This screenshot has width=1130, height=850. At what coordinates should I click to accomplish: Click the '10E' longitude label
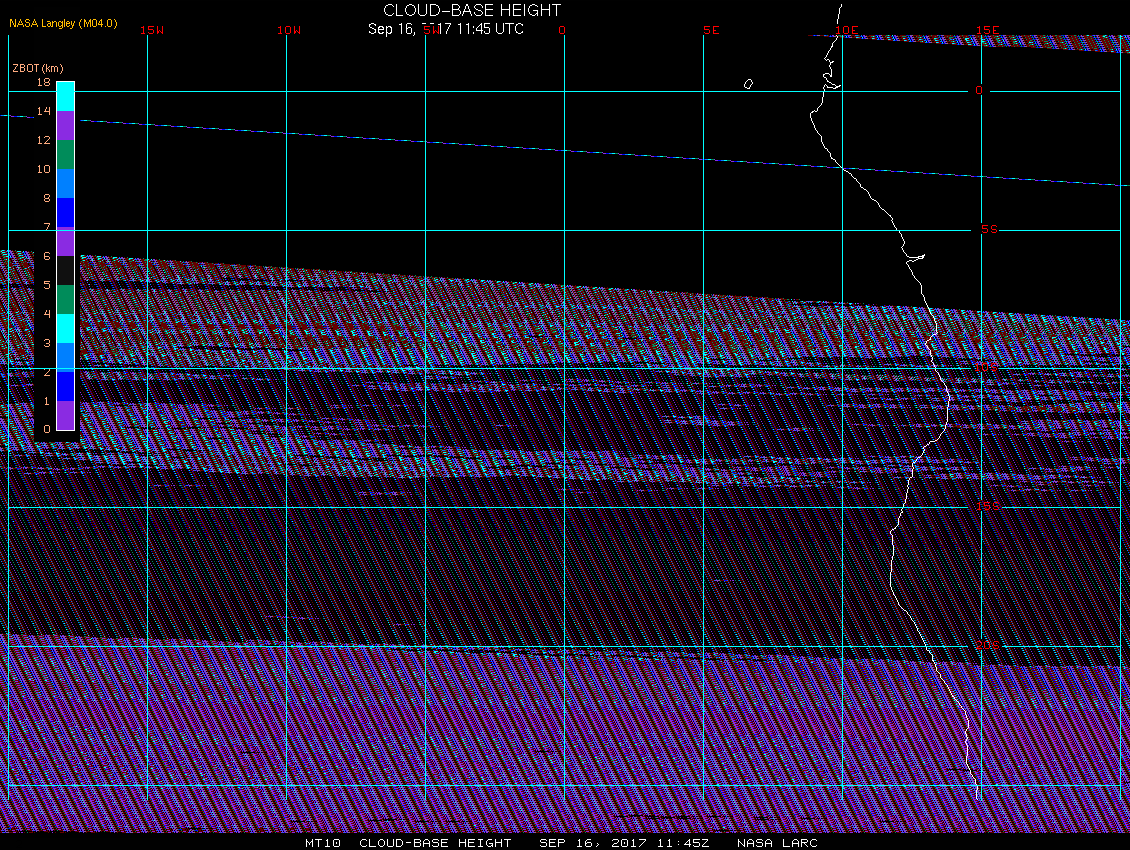tap(847, 30)
